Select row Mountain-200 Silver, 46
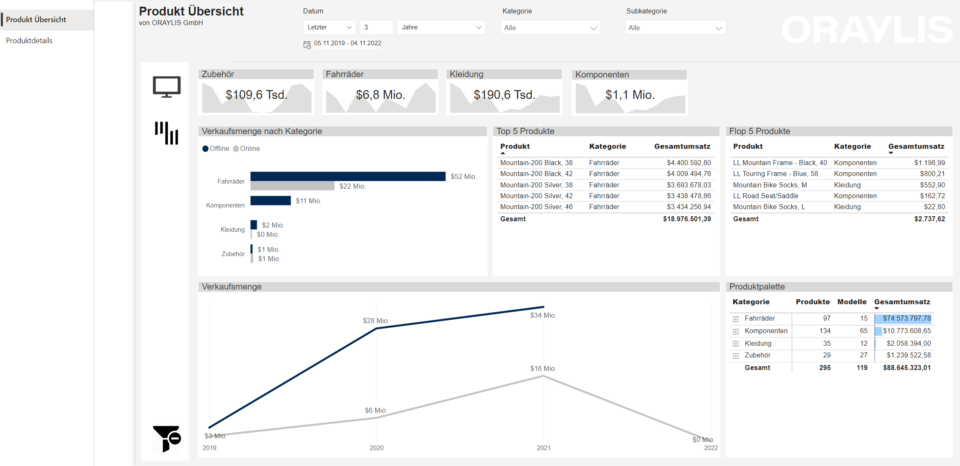The height and width of the screenshot is (466, 960). 606,207
